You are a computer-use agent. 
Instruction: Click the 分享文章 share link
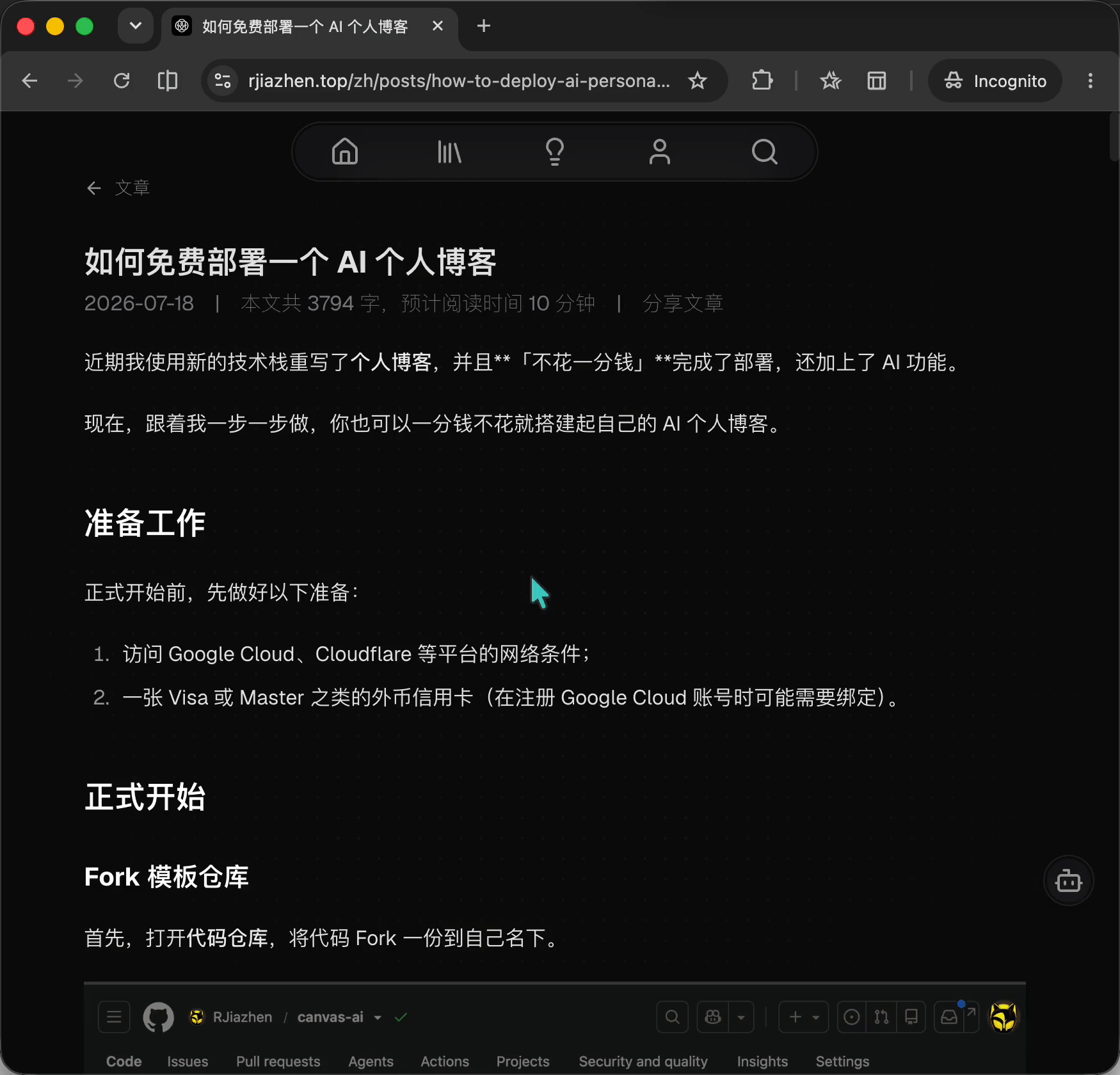pyautogui.click(x=683, y=303)
